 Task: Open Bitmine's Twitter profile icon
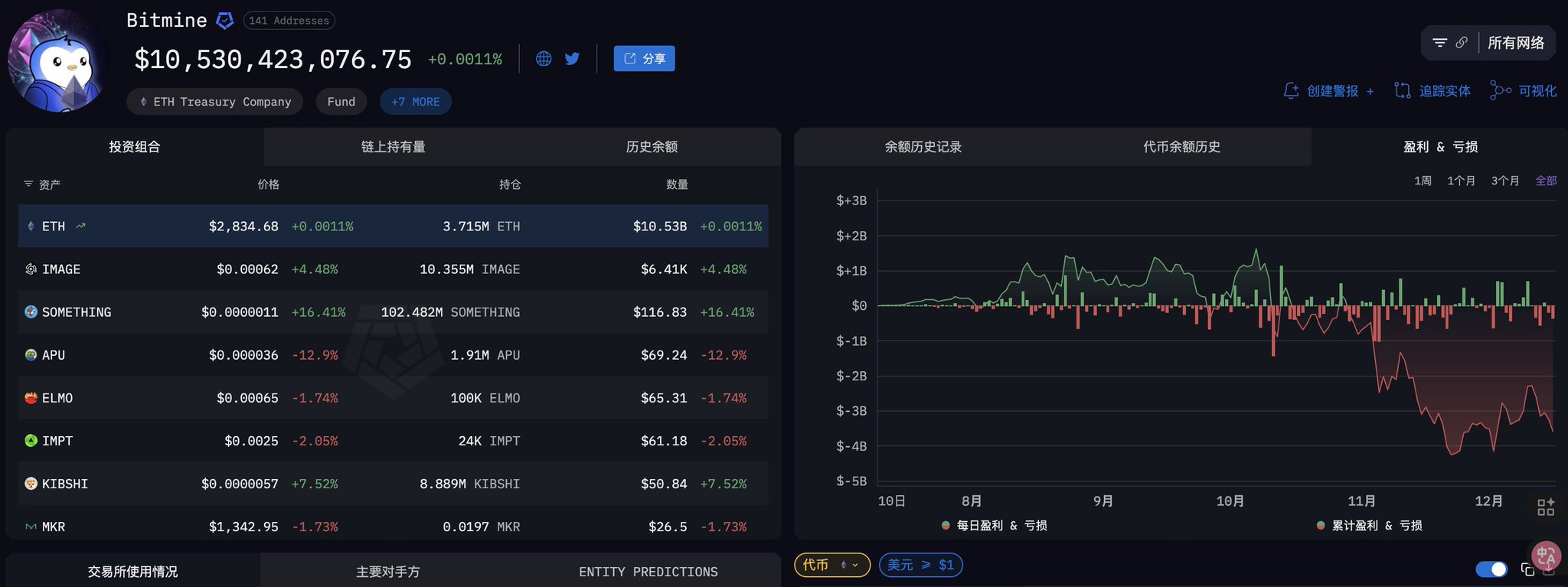[572, 59]
